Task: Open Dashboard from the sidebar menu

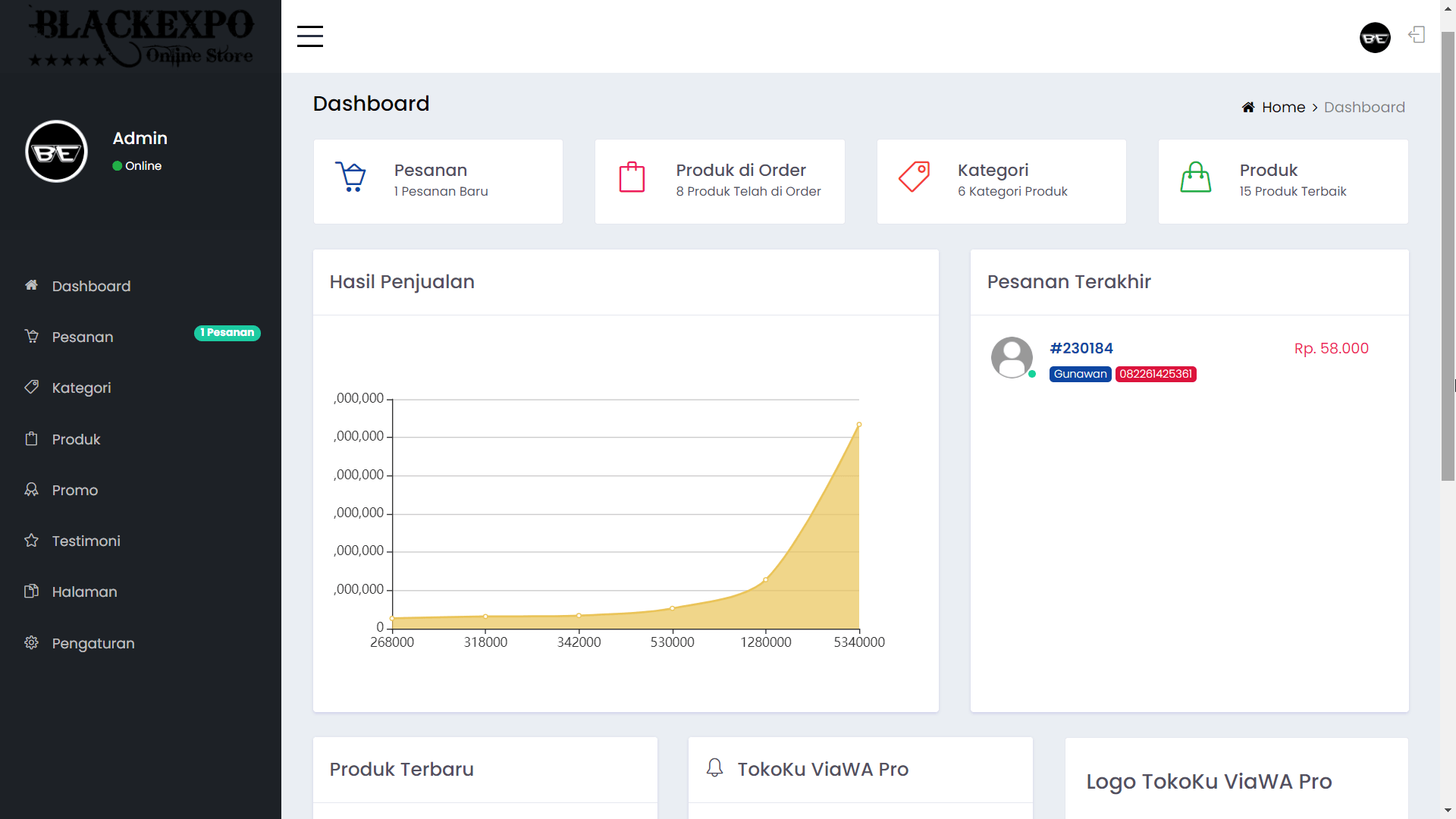Action: tap(91, 286)
